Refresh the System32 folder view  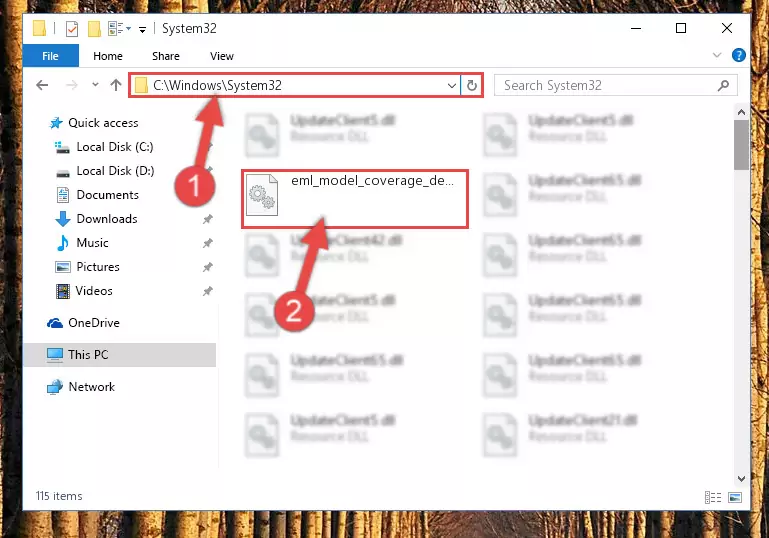pos(472,86)
